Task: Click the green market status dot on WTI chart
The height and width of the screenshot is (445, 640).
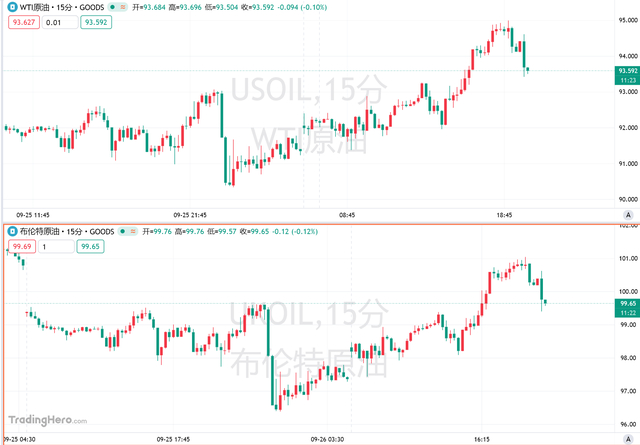Action: (112, 7)
